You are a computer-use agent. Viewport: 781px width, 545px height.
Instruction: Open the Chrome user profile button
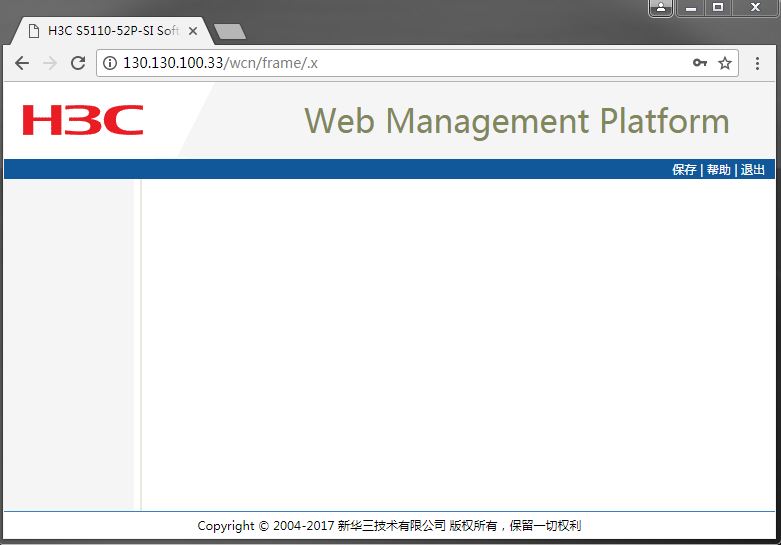click(661, 8)
